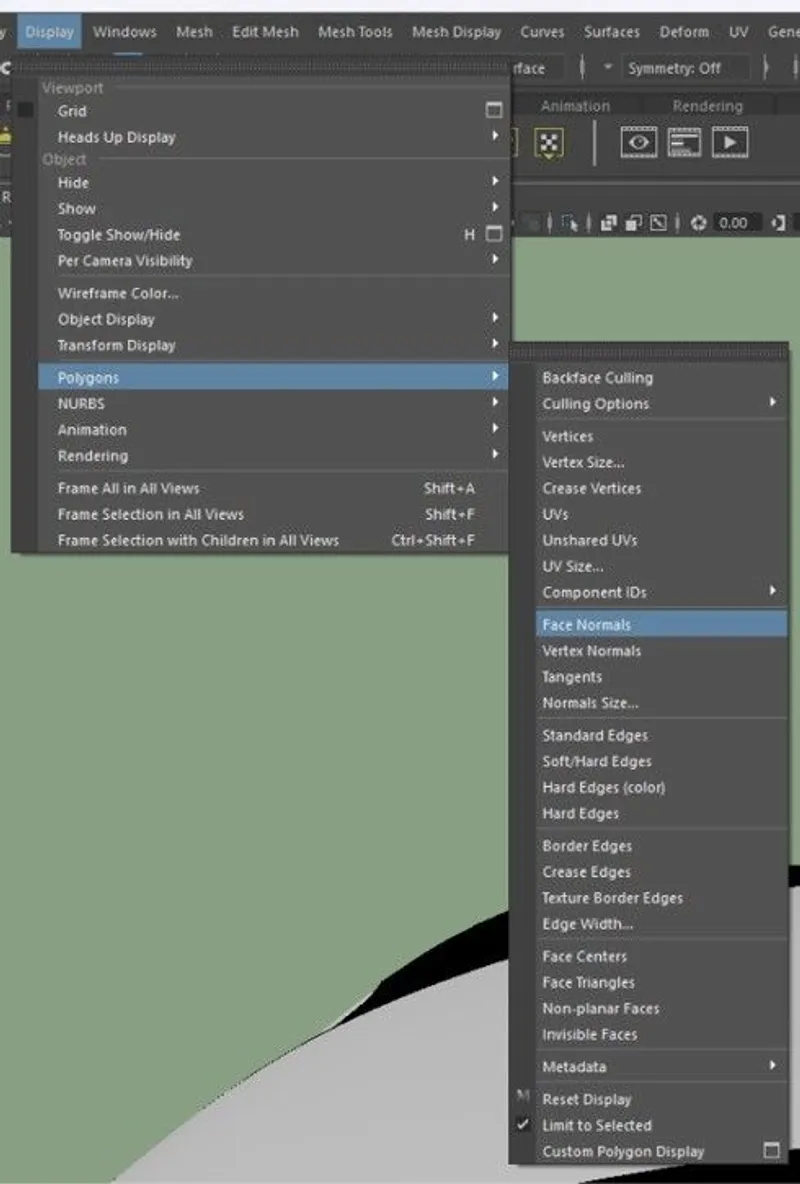Click the crosshair icon beside the 0.00 field
The image size is (800, 1184).
click(x=698, y=222)
